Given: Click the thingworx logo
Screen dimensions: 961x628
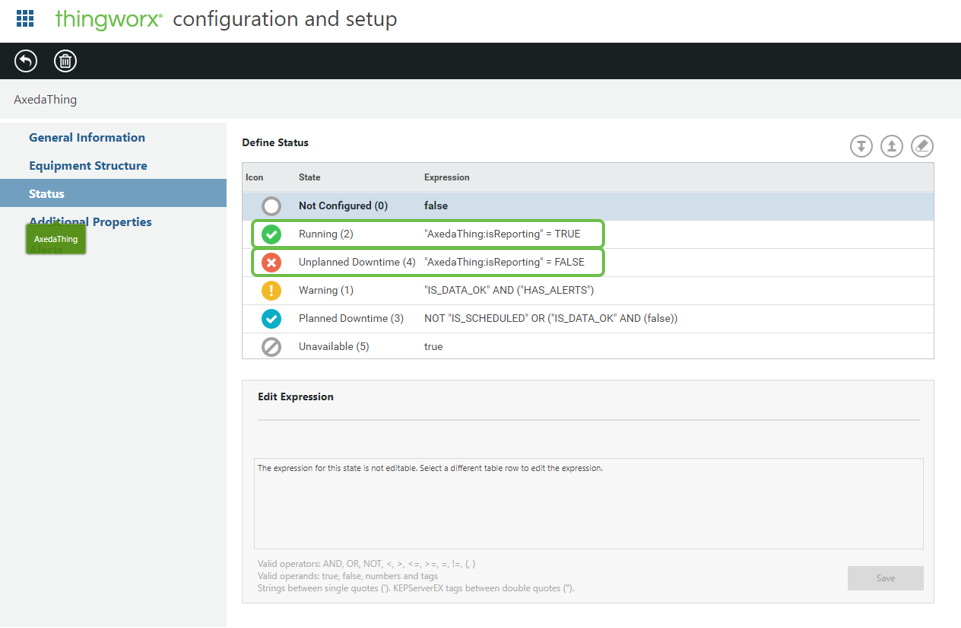Looking at the screenshot, I should 108,19.
